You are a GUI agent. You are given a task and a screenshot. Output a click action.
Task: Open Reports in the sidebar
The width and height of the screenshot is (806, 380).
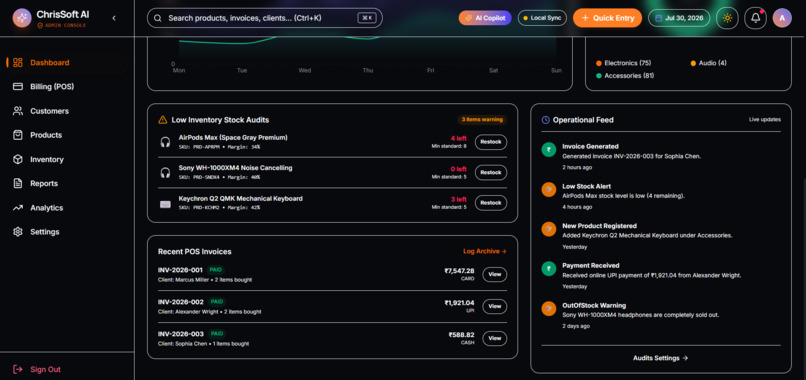(x=67, y=184)
